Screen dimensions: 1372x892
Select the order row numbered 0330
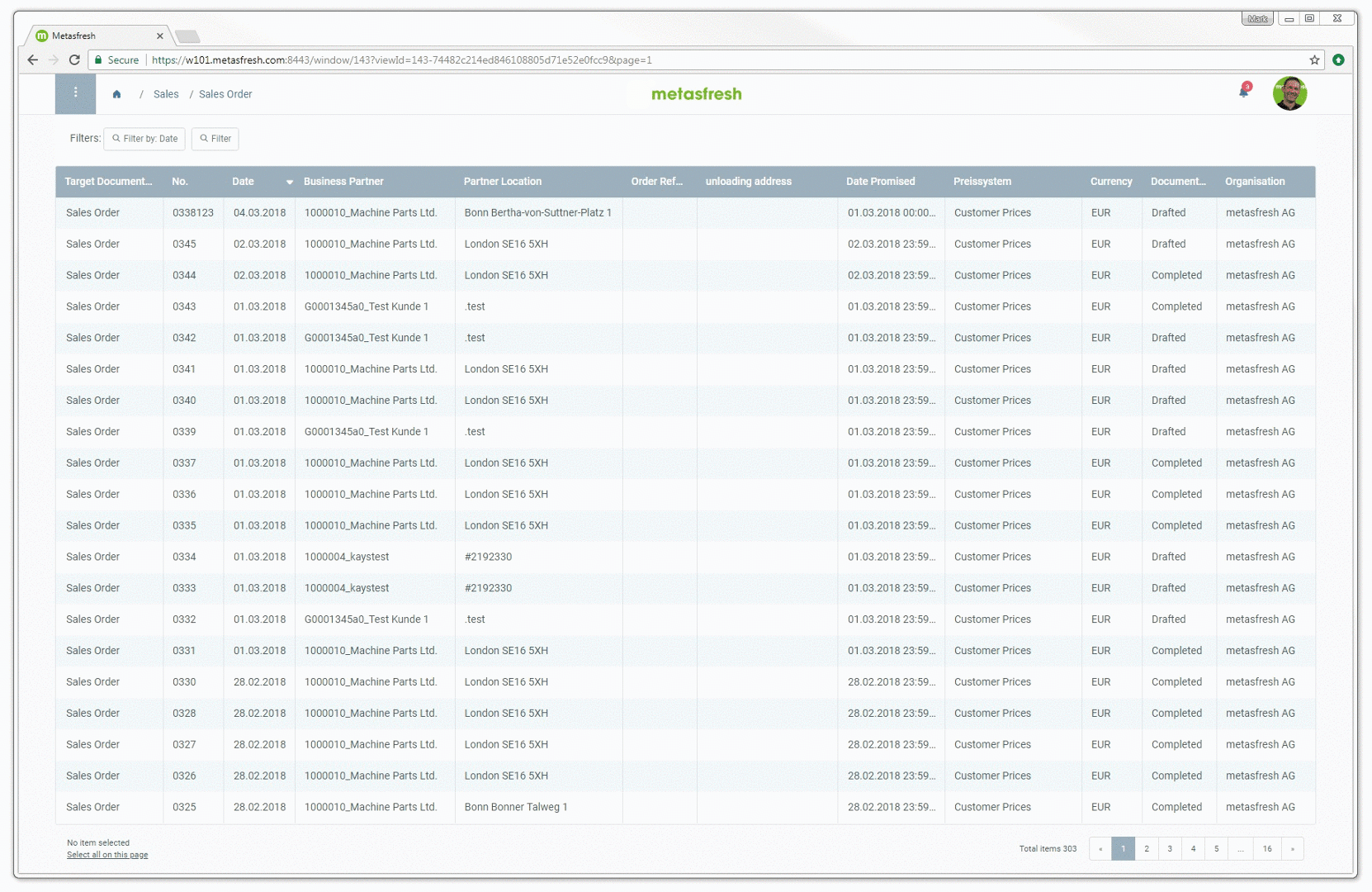(x=685, y=683)
